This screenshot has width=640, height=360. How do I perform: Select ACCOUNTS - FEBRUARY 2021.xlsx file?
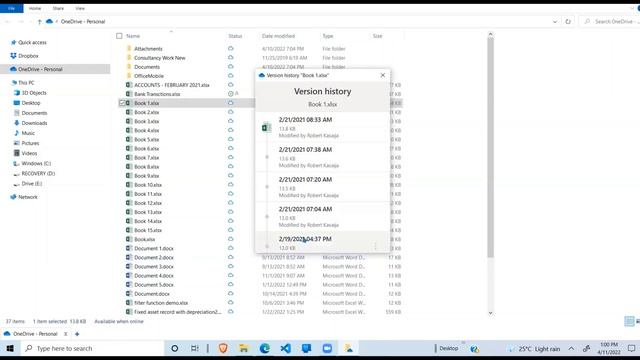(x=171, y=85)
